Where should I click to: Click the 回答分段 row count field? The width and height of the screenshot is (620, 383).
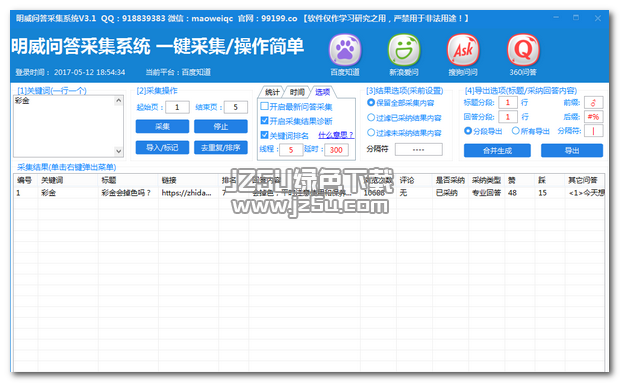coord(508,117)
